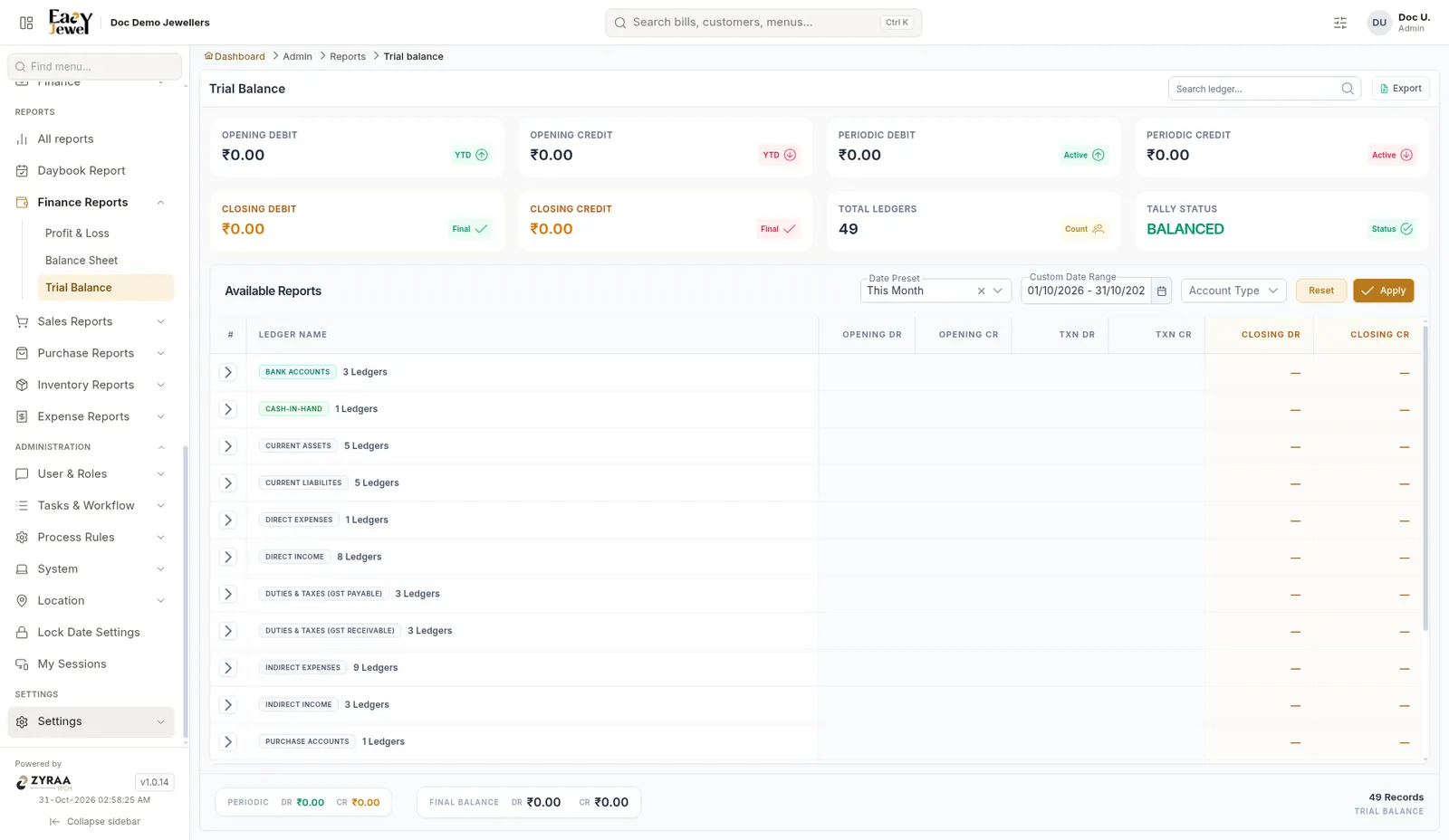
Task: Open My Sessions from sidebar
Action: tap(72, 663)
